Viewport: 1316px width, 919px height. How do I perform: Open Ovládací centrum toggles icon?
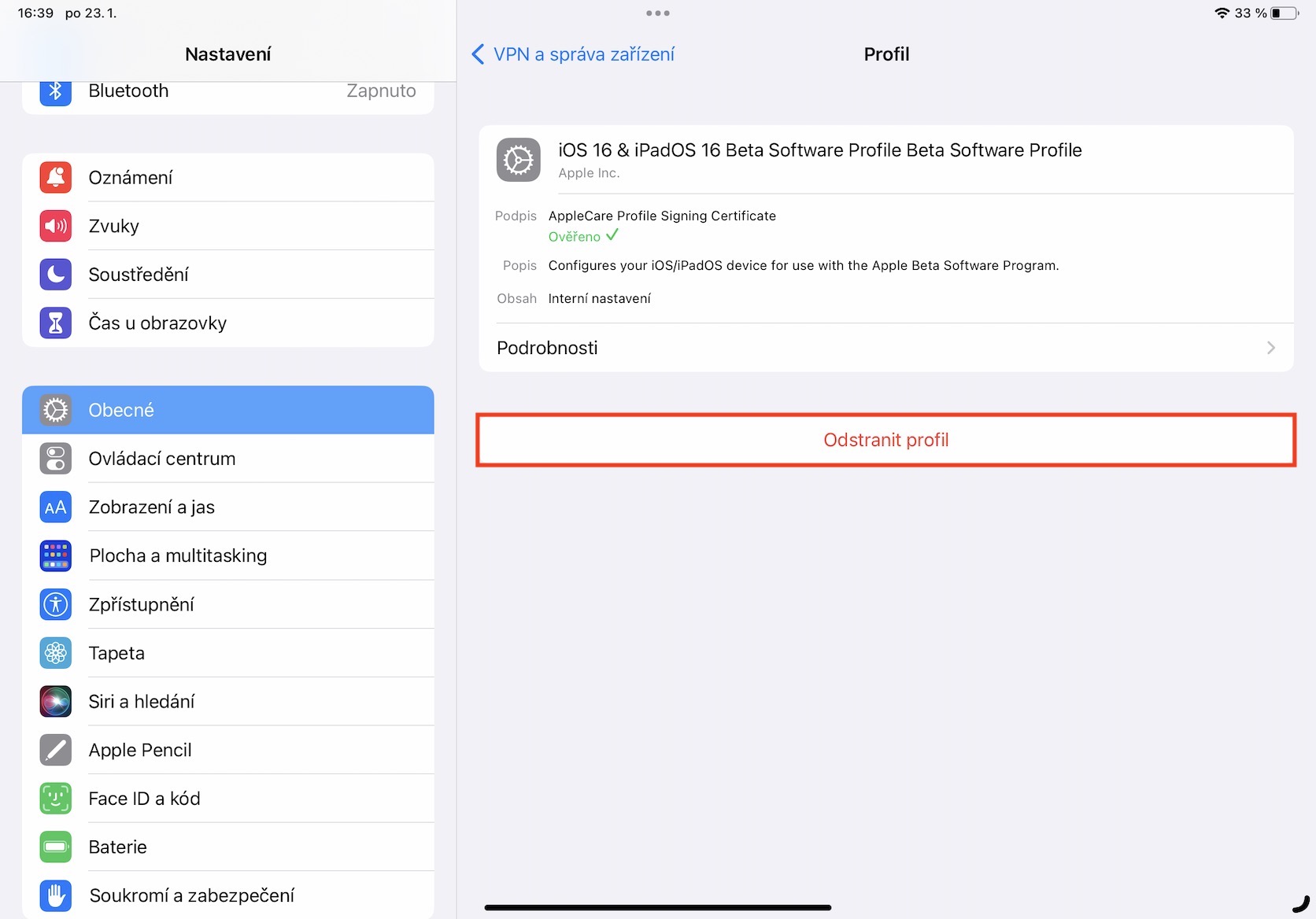tap(56, 459)
